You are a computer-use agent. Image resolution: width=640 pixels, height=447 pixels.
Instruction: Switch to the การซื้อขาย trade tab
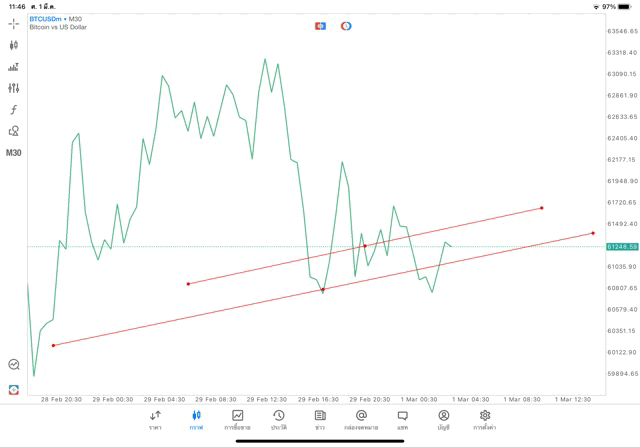pyautogui.click(x=237, y=420)
